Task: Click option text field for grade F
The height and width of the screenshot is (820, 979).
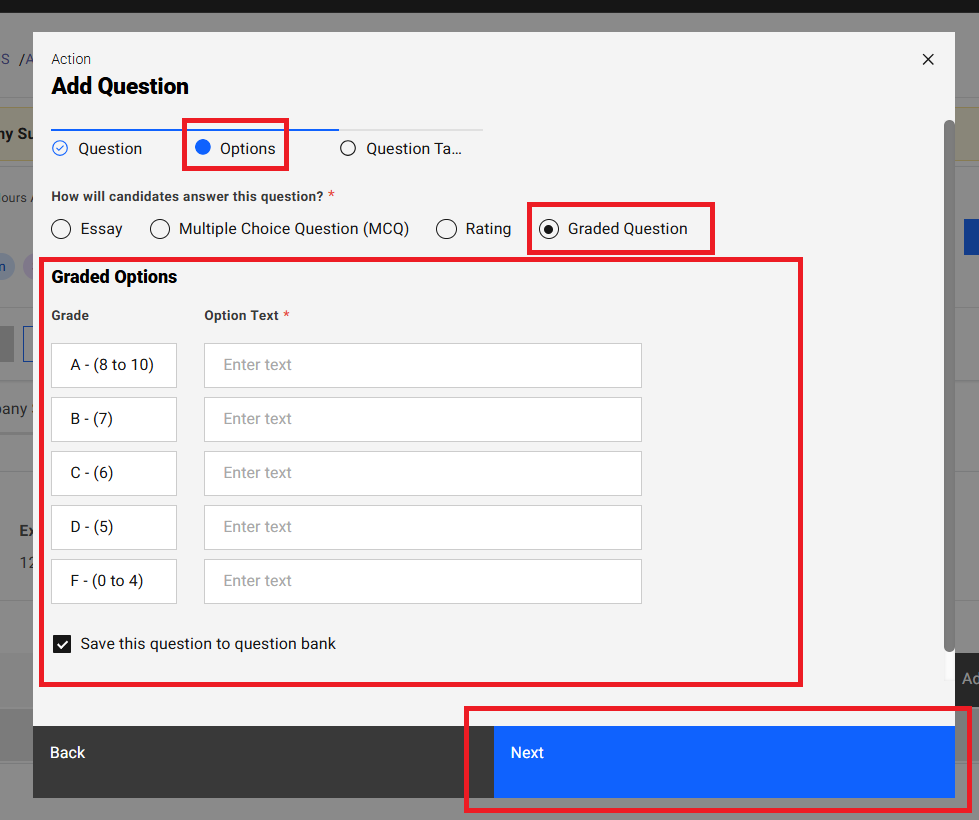Action: point(422,581)
